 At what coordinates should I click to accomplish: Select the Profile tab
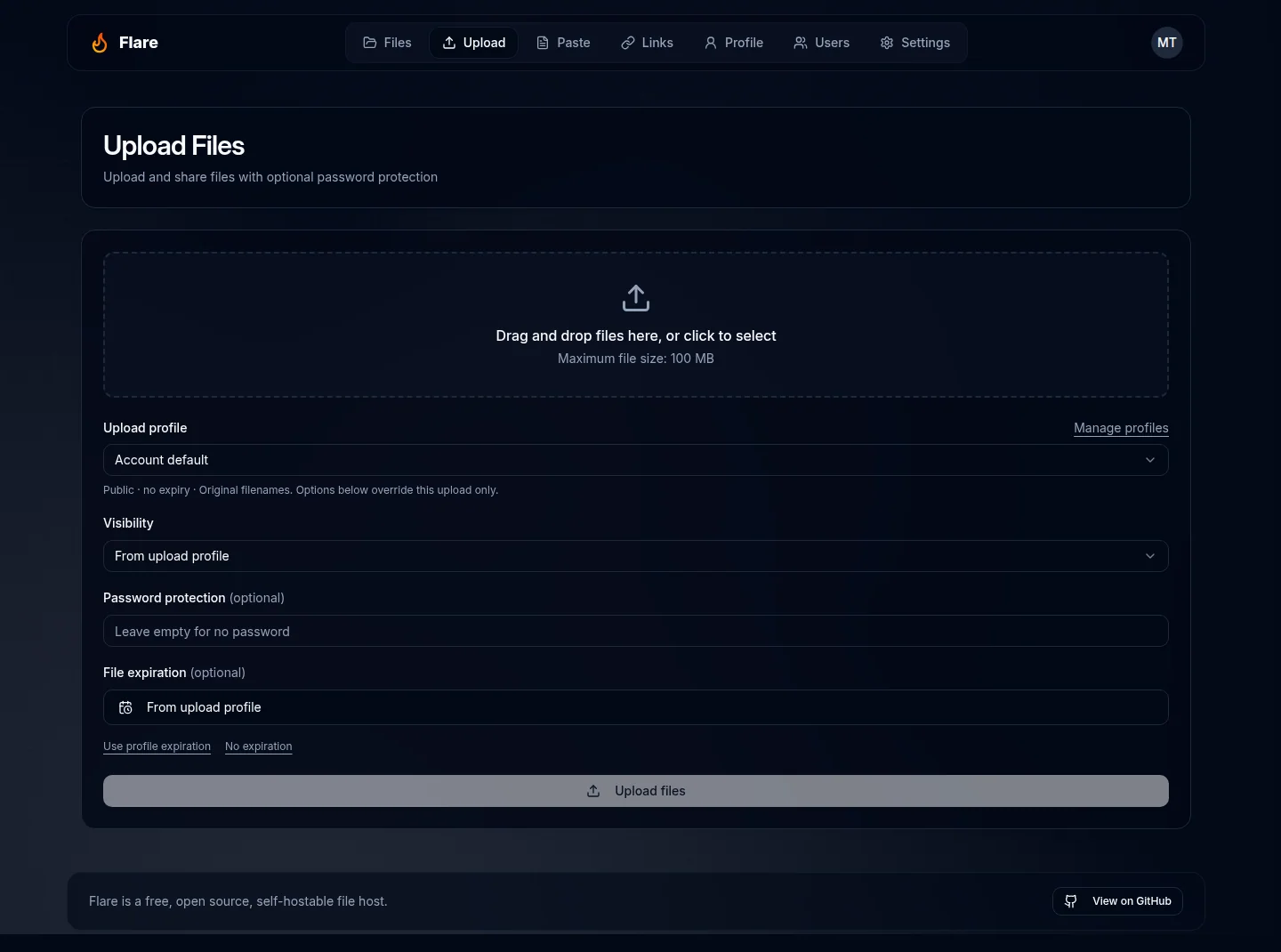[733, 43]
